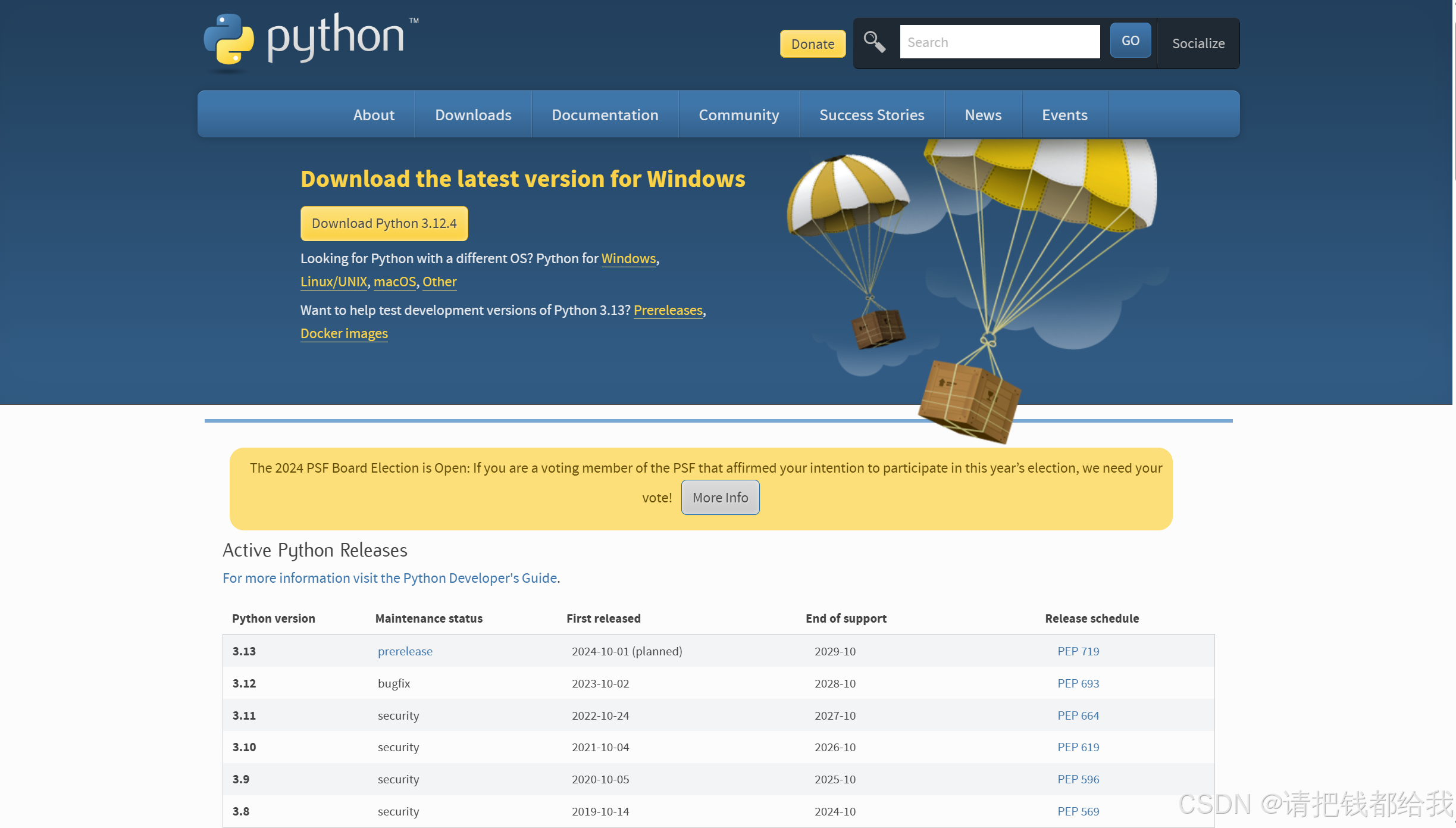Viewport: 1456px width, 828px height.
Task: Click the '2024-10-01 (planned)' date cell
Action: [627, 651]
